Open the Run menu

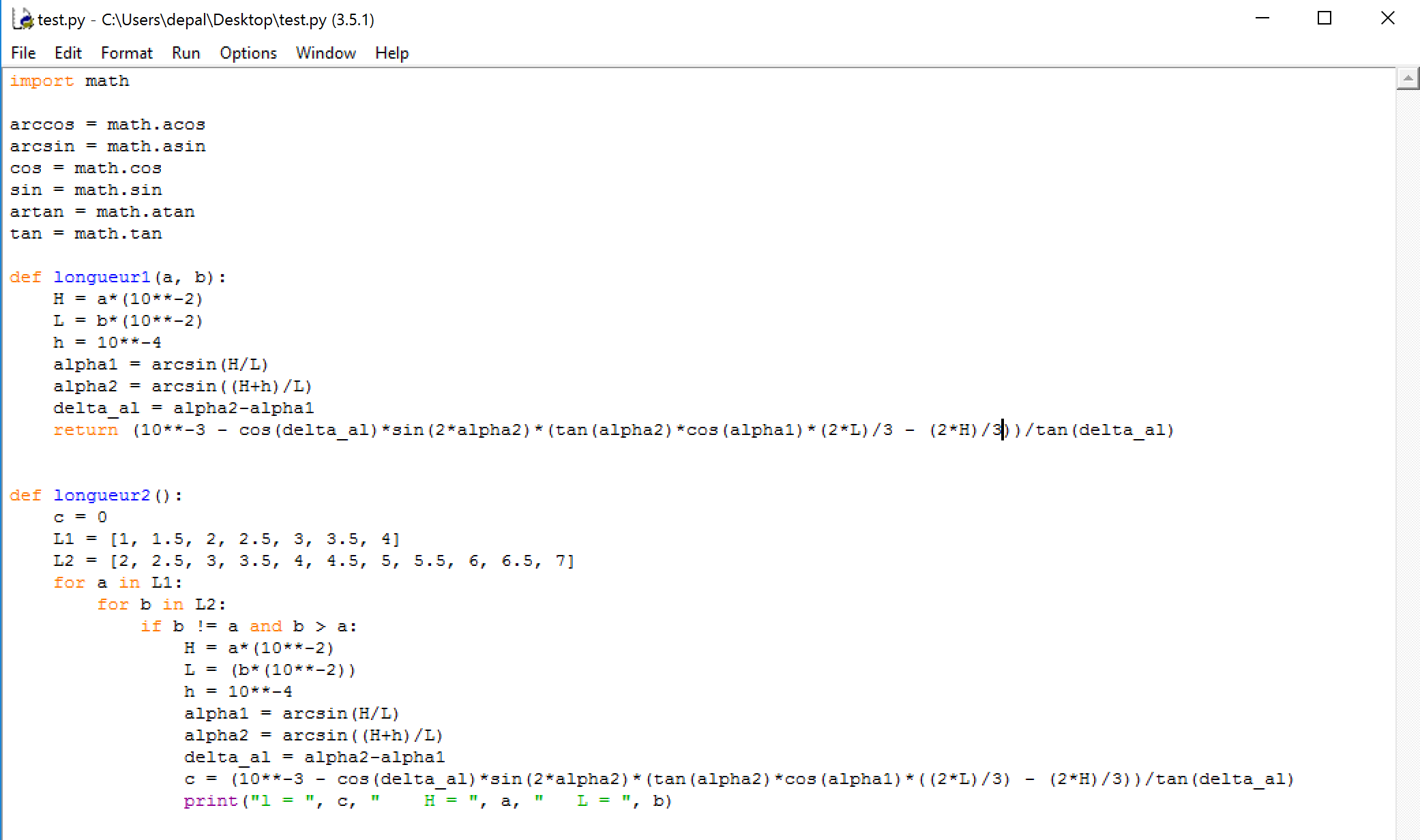tap(186, 53)
